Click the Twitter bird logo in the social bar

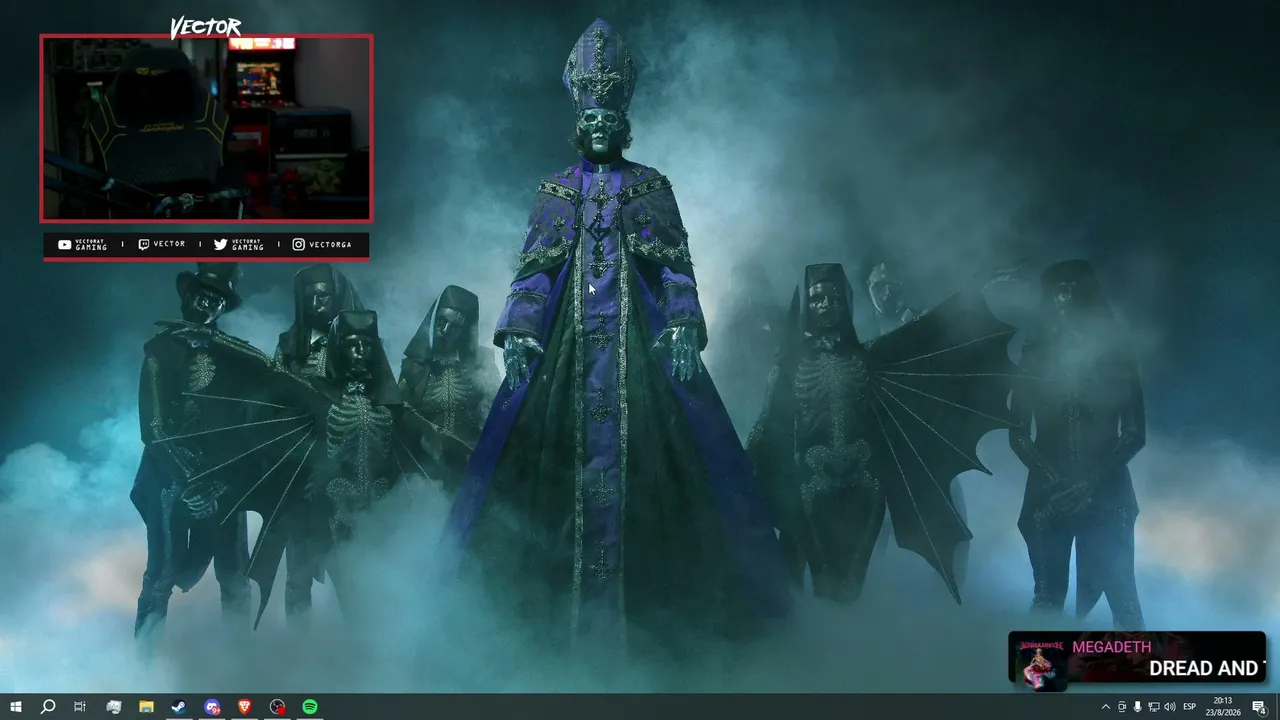pyautogui.click(x=220, y=244)
